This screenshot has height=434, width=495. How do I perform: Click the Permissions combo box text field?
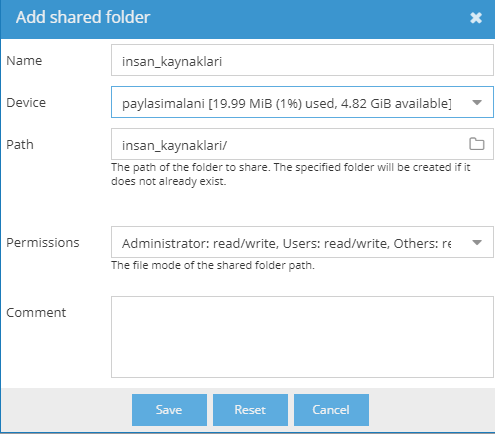[287, 243]
